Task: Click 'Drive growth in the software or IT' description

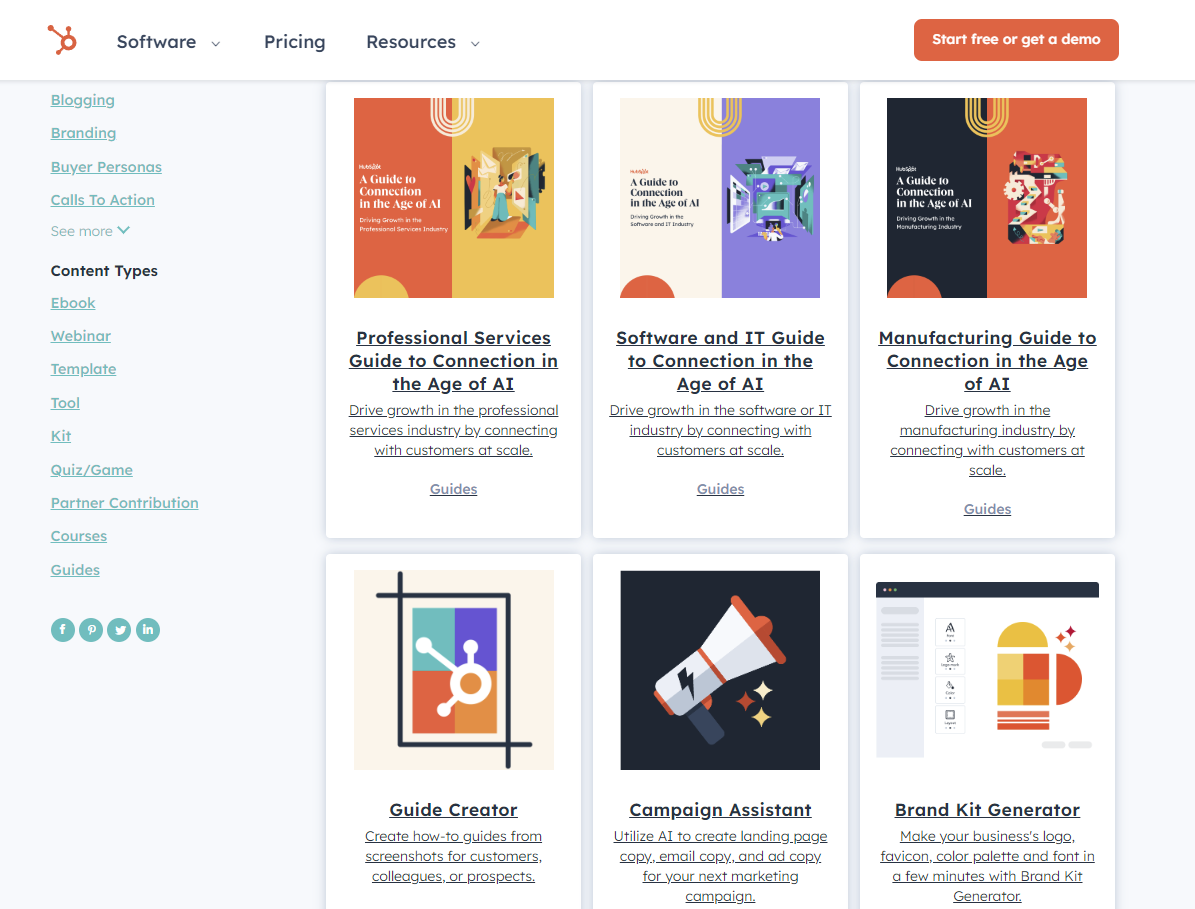Action: tap(720, 430)
